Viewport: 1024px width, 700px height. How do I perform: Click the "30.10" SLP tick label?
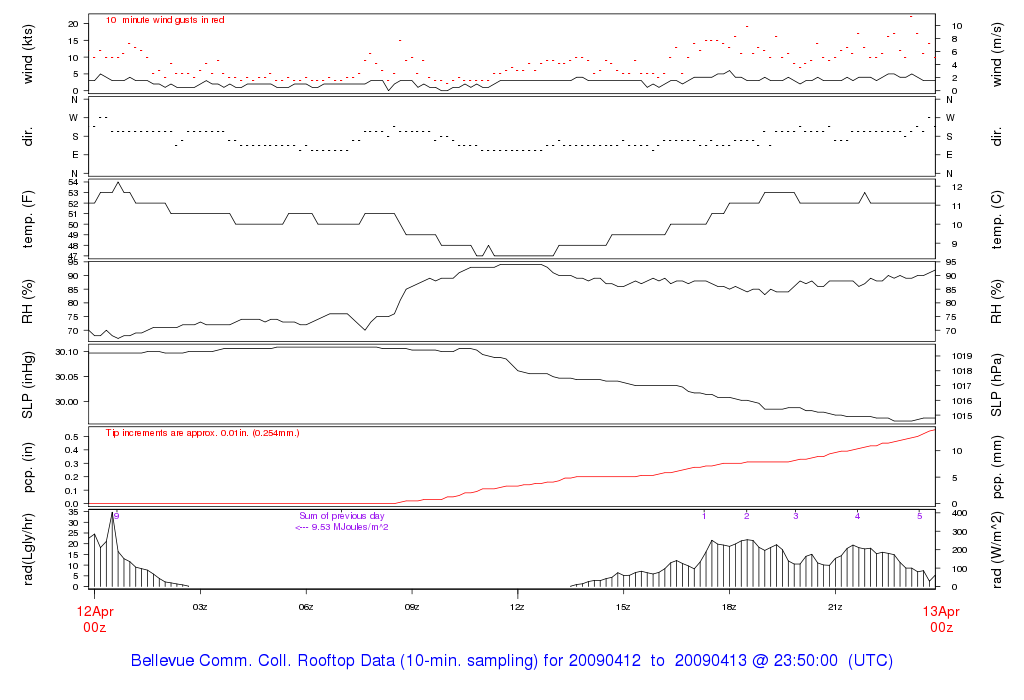click(x=67, y=352)
